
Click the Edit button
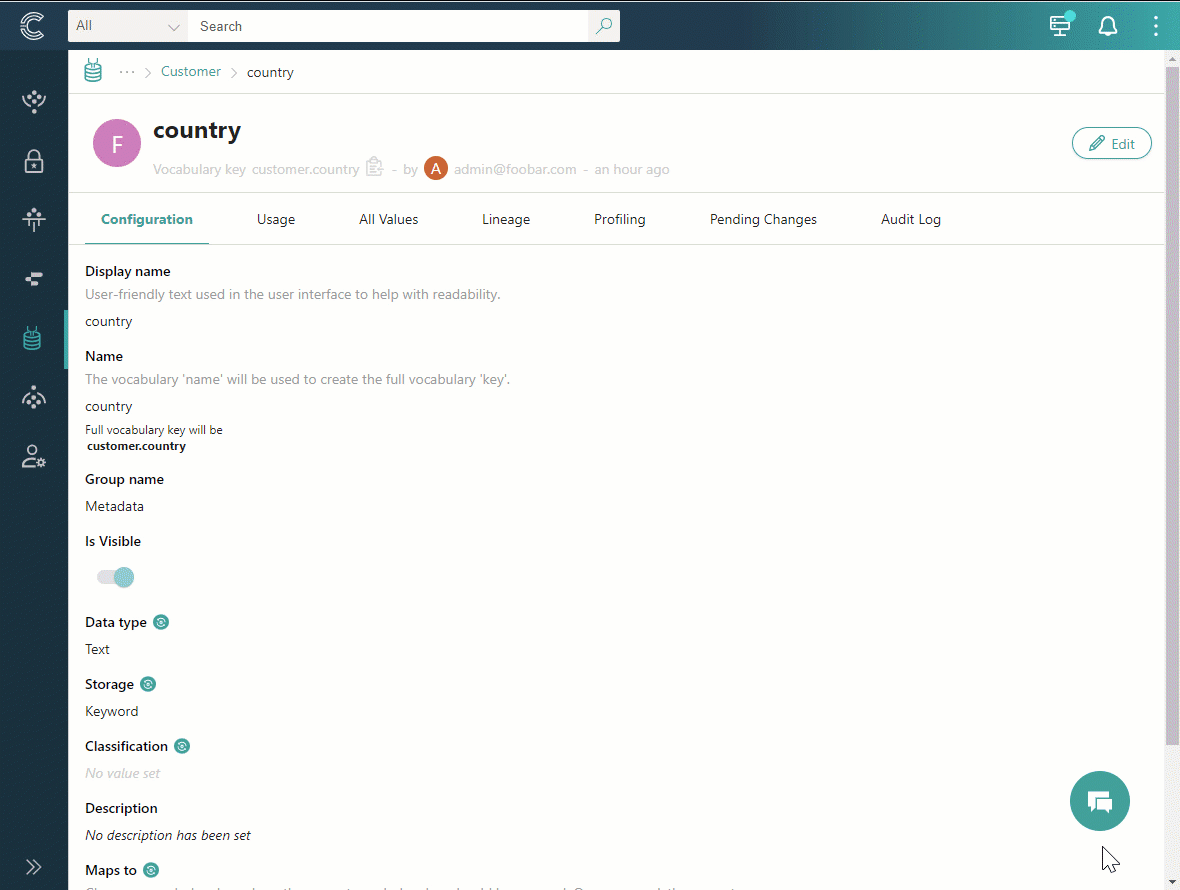pos(1111,143)
